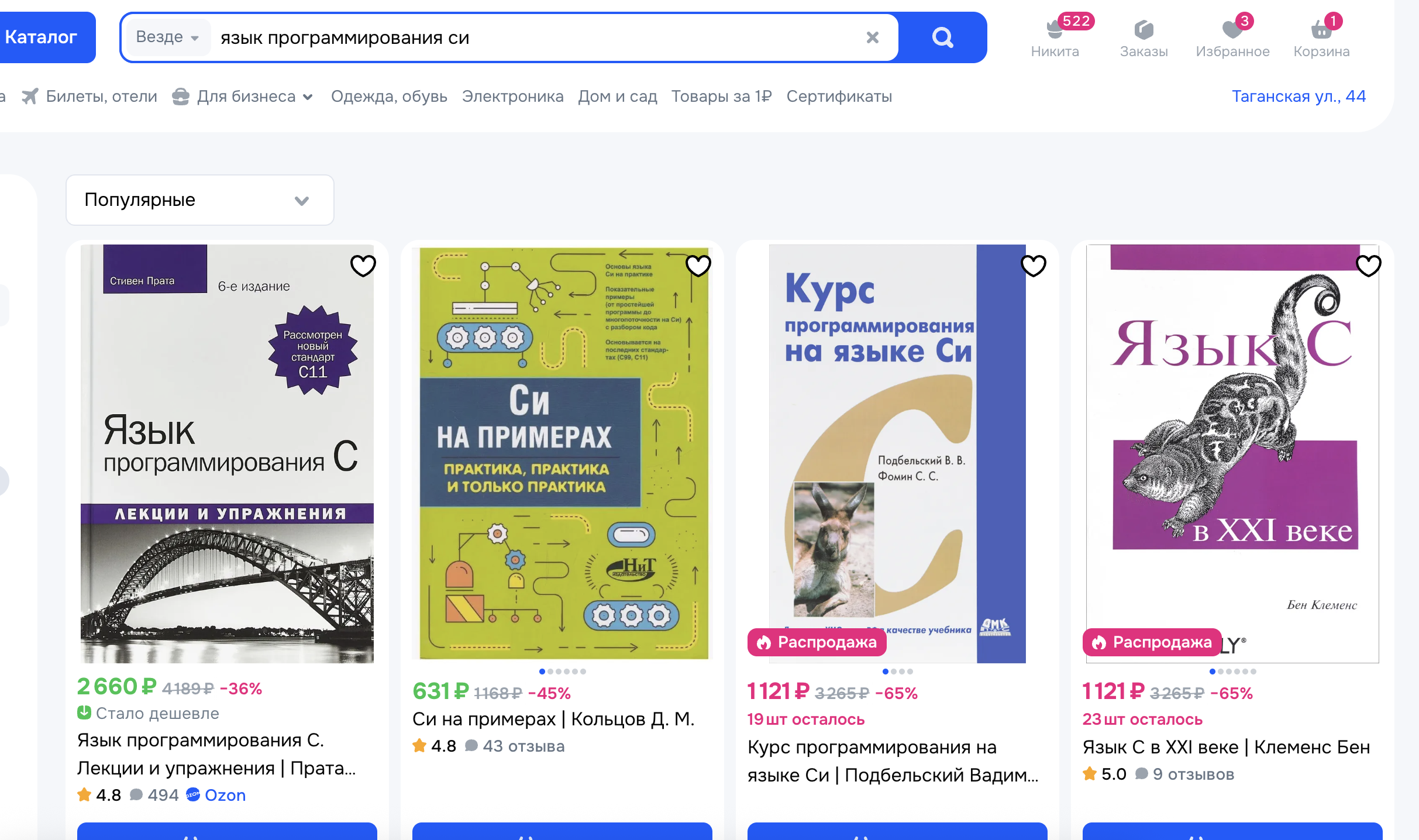The width and height of the screenshot is (1419, 840).
Task: Open the Одежда, обувь category
Action: [x=389, y=97]
